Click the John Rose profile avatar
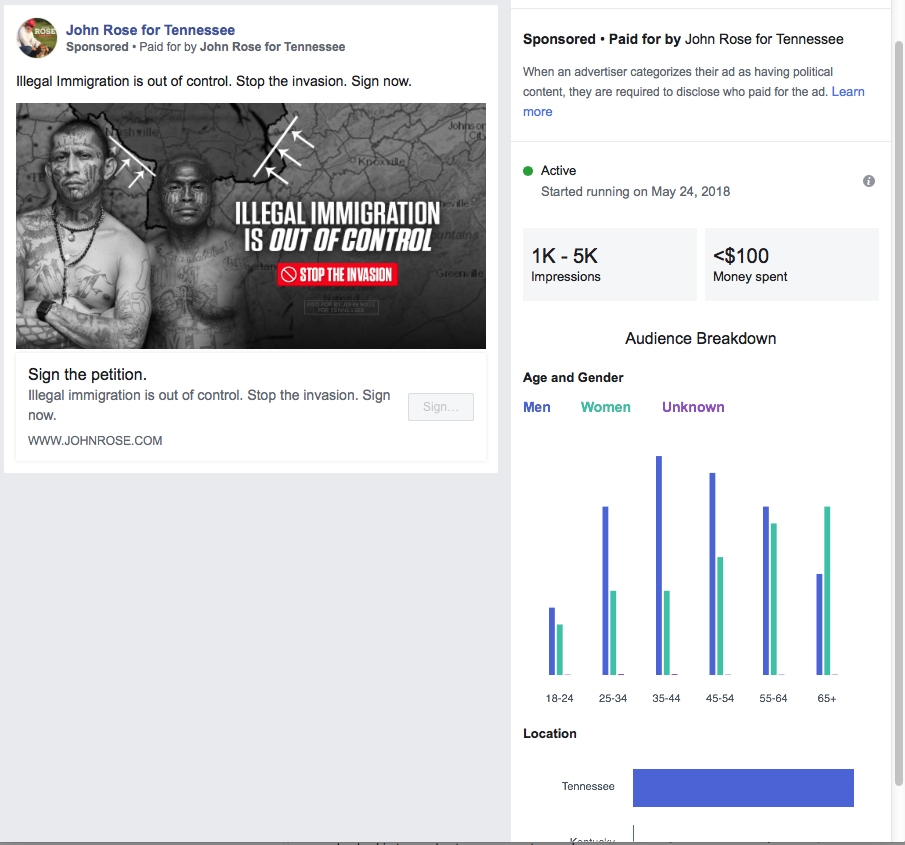The height and width of the screenshot is (845, 905). click(37, 38)
